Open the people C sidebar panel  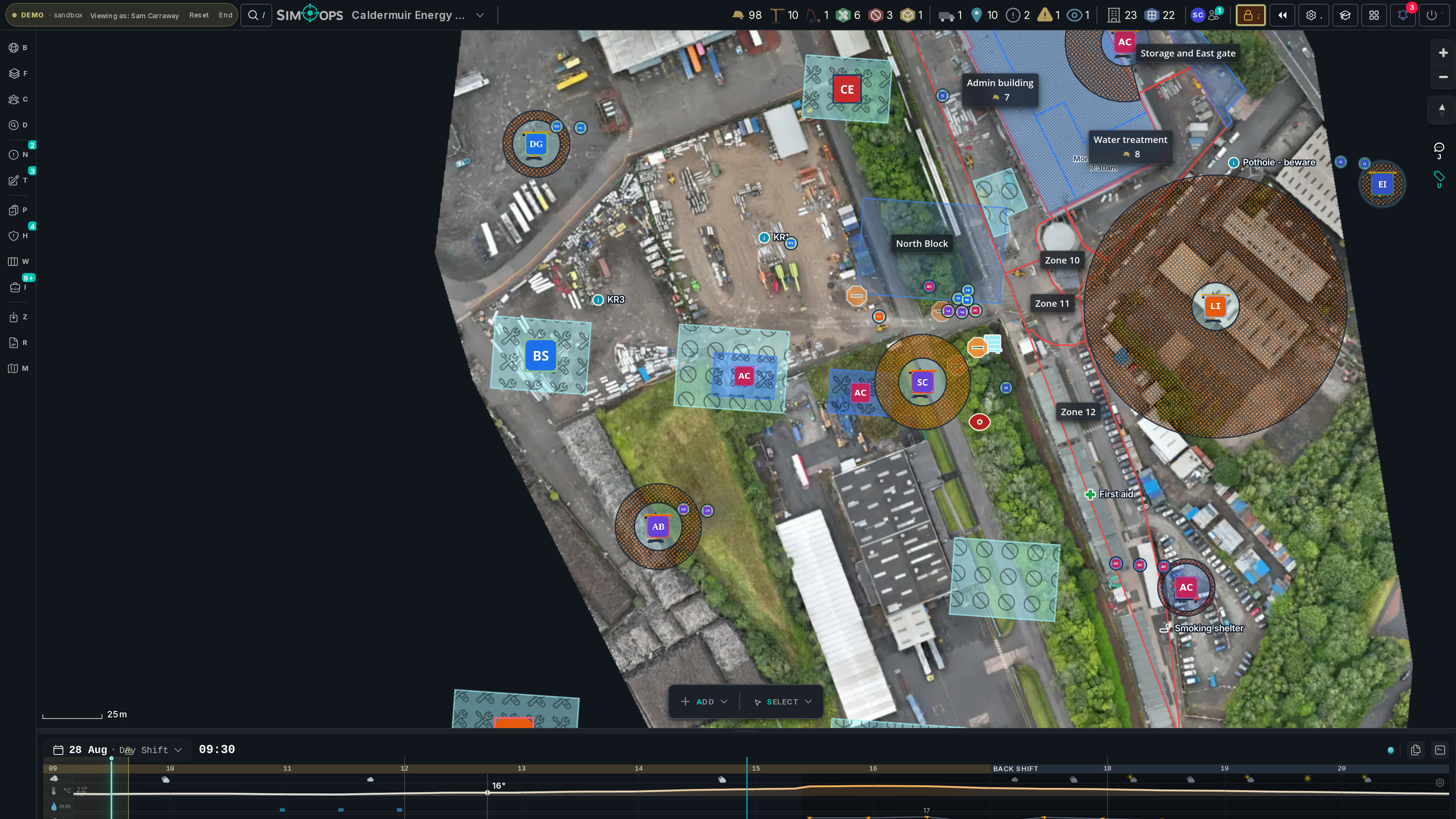18,99
